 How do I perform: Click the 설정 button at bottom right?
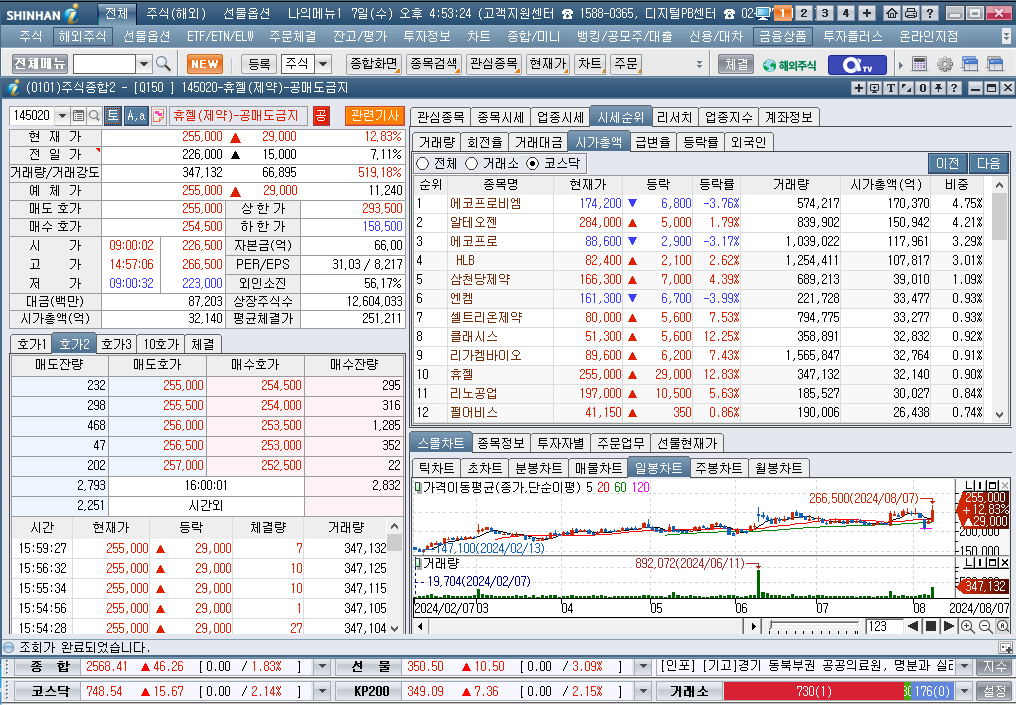[x=995, y=691]
